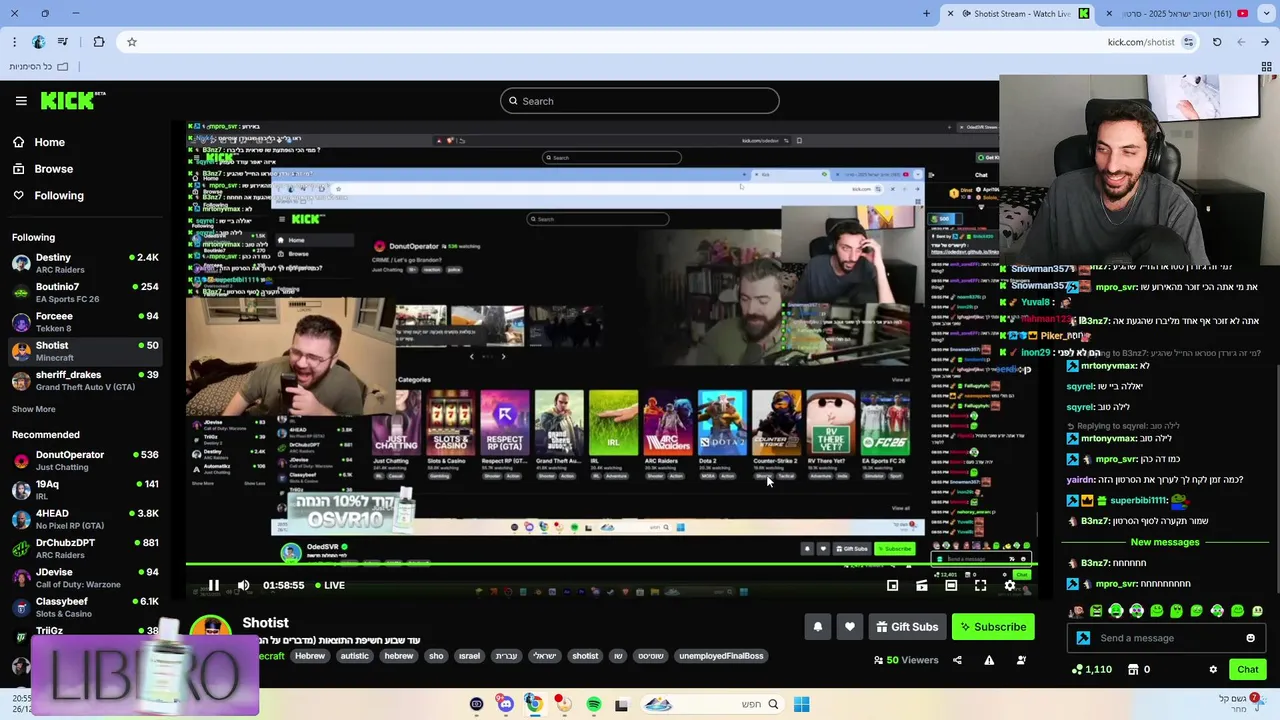Toggle theater mode in the player
This screenshot has height=720, width=1280.
coord(951,586)
